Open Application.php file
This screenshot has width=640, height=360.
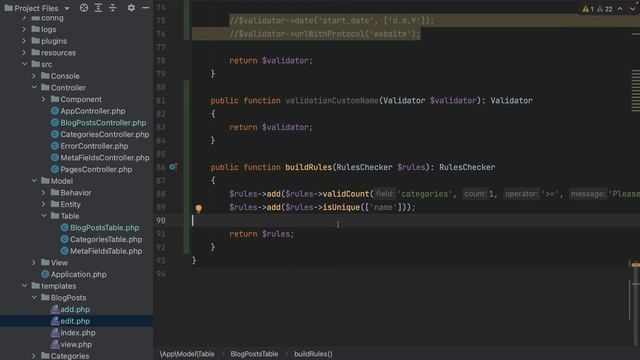(78, 274)
